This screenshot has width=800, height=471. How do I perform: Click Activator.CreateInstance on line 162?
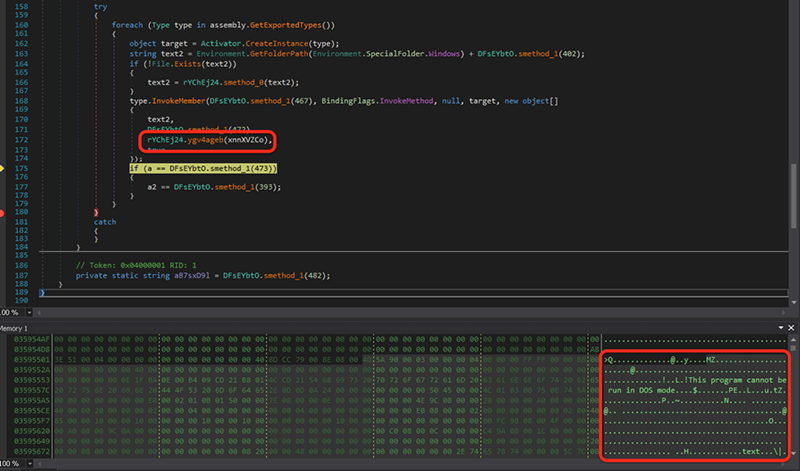[x=254, y=43]
